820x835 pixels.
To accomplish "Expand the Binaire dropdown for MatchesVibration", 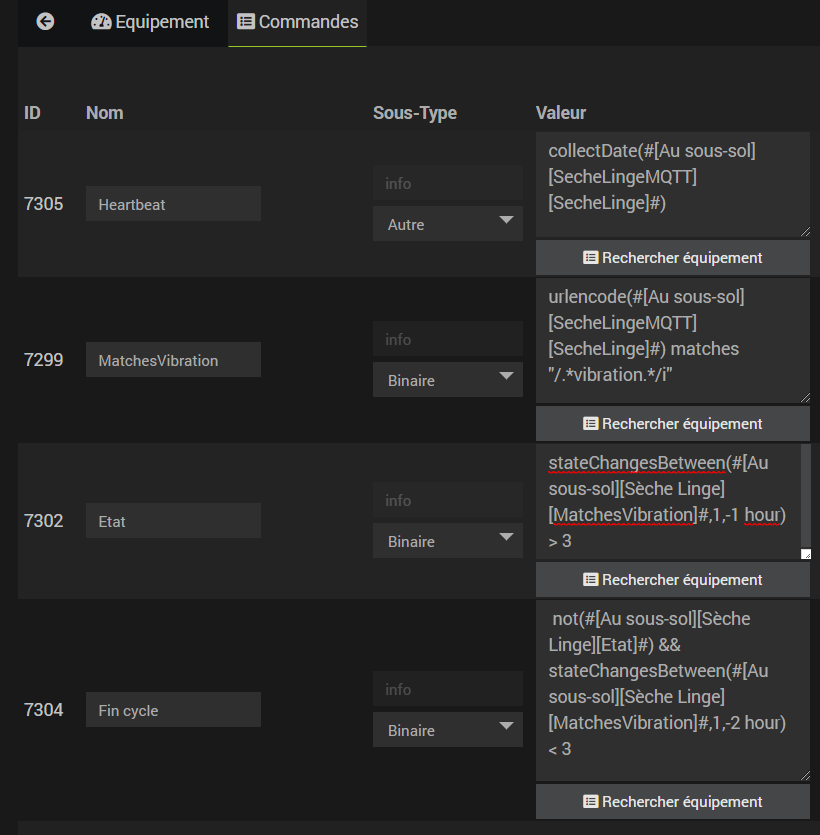I will click(447, 380).
